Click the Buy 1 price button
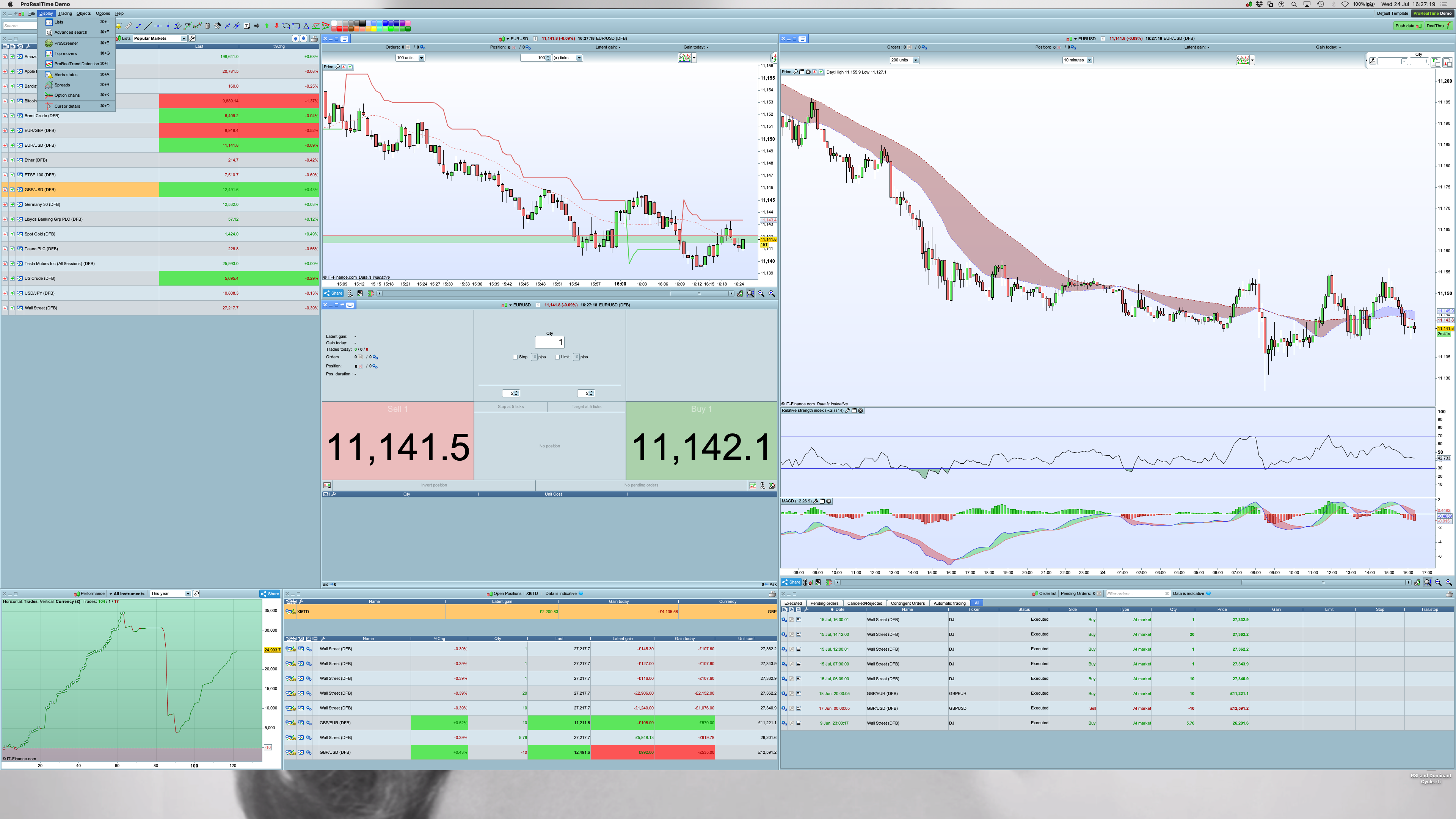The image size is (1456, 819). (701, 441)
